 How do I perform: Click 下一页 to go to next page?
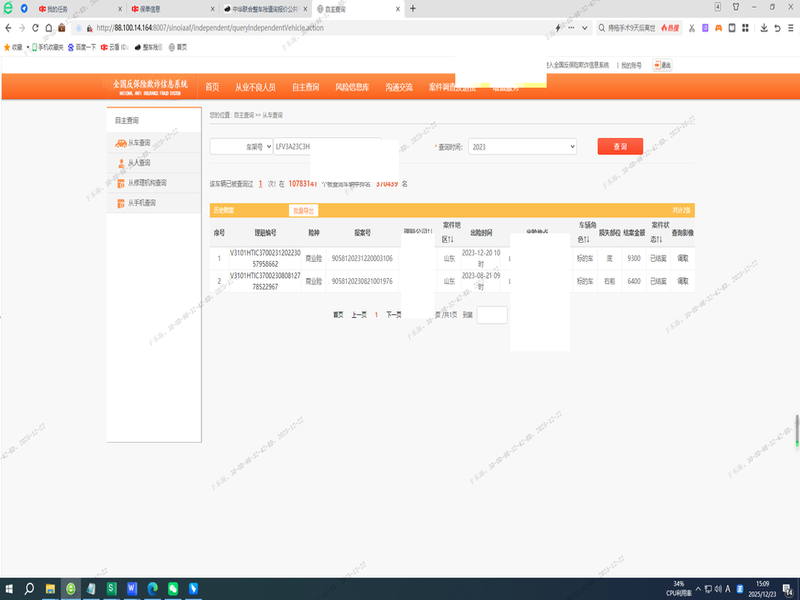[393, 315]
